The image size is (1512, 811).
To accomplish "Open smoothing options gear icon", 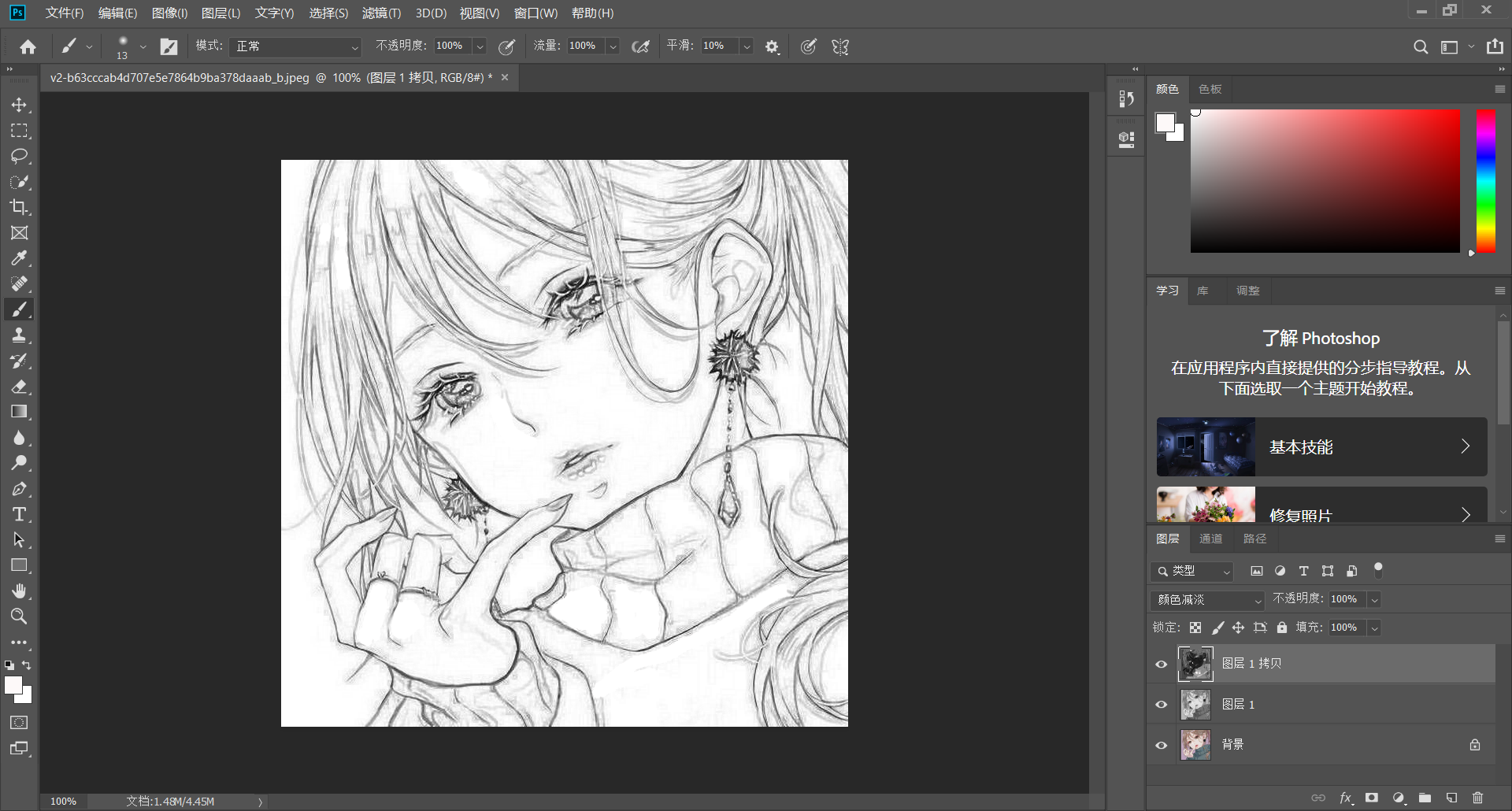I will 772,47.
